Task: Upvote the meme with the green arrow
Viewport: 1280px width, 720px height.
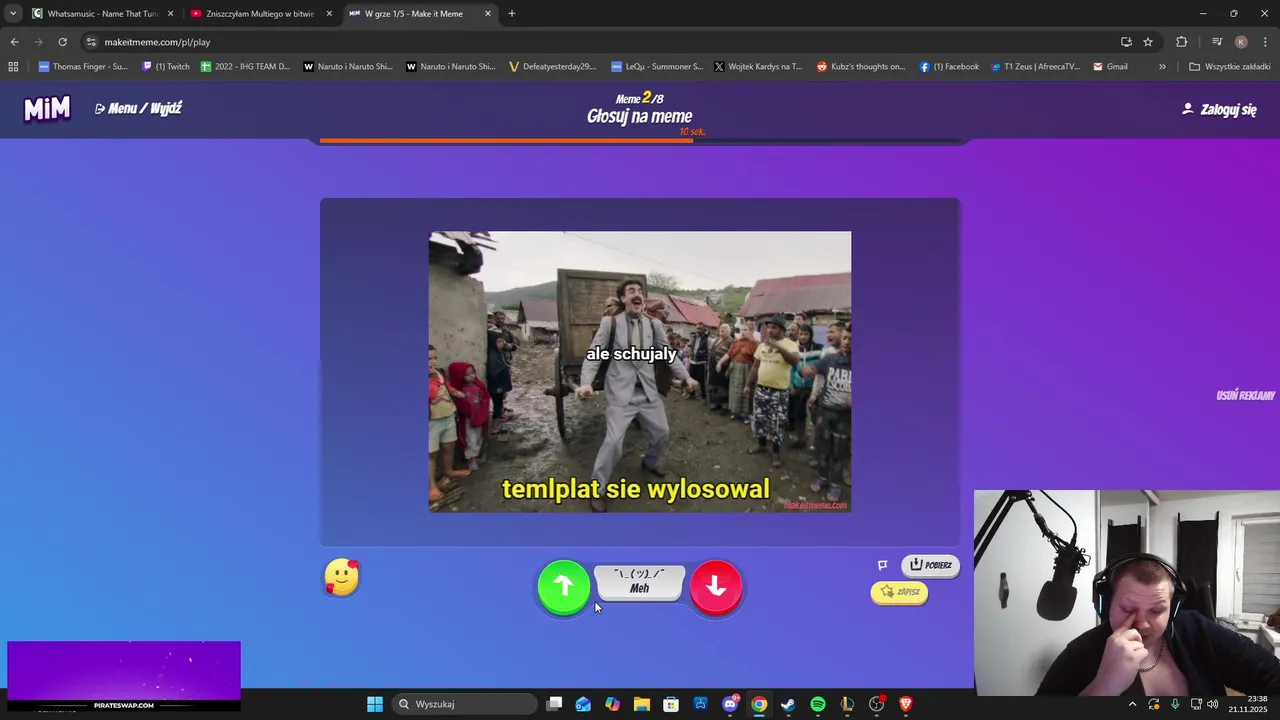Action: point(564,587)
